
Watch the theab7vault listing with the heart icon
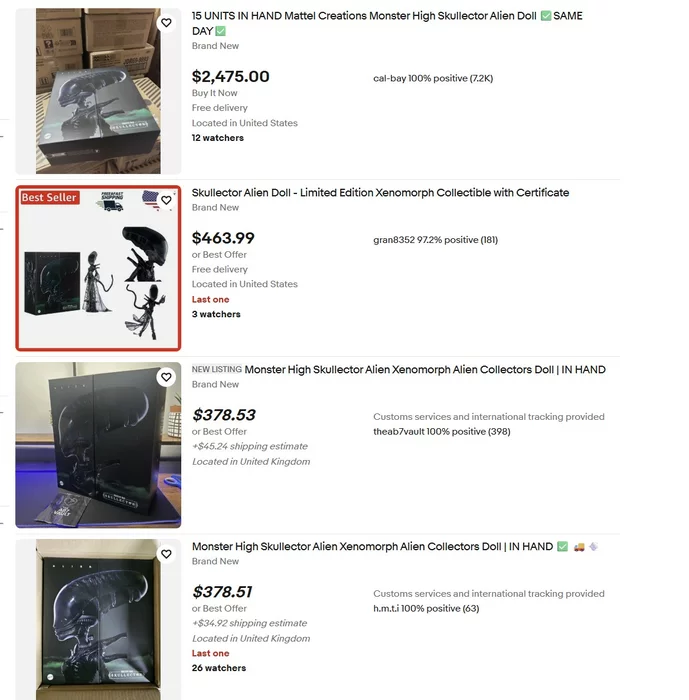(x=166, y=377)
